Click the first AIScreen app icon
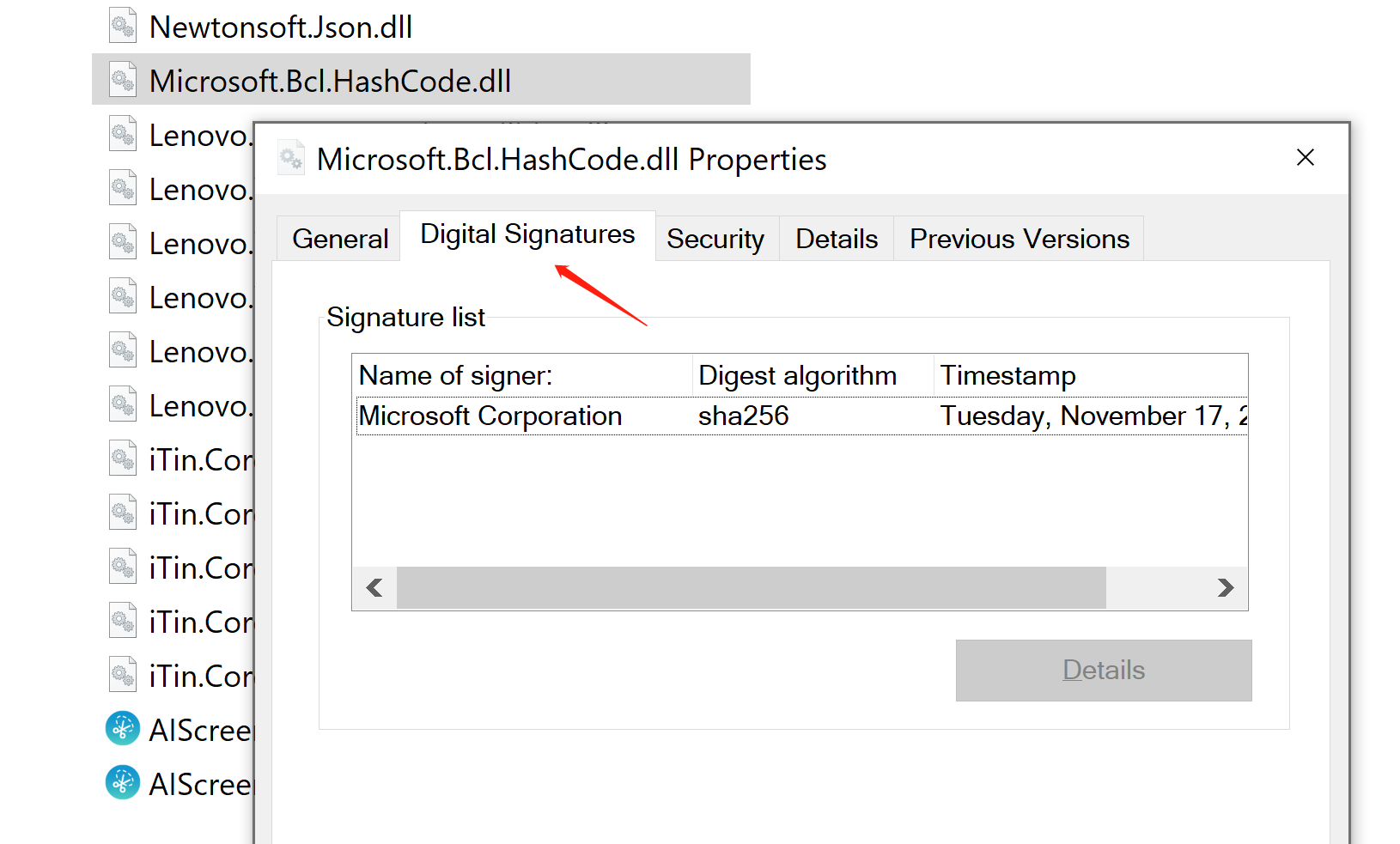 click(x=122, y=729)
